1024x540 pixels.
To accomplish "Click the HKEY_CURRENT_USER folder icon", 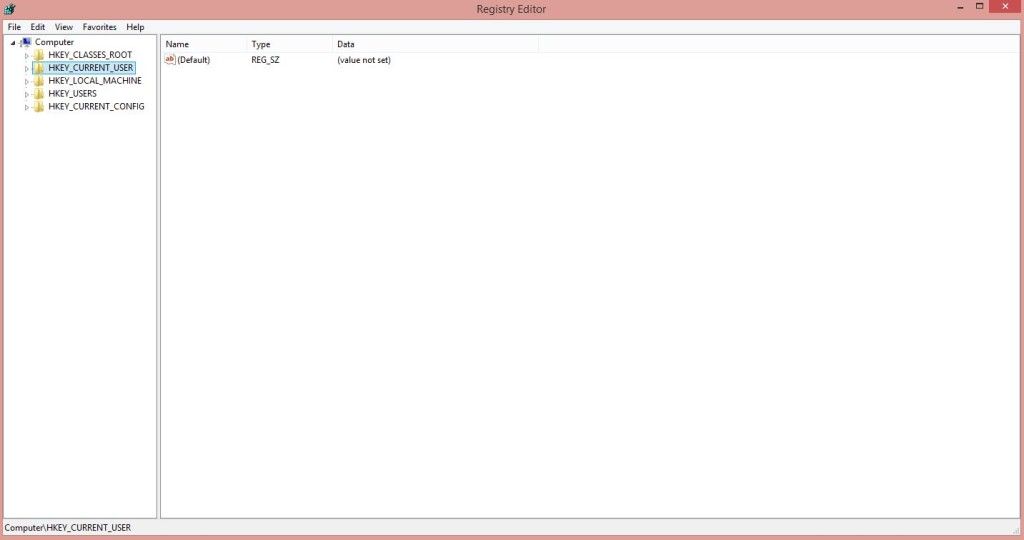I will pyautogui.click(x=39, y=68).
